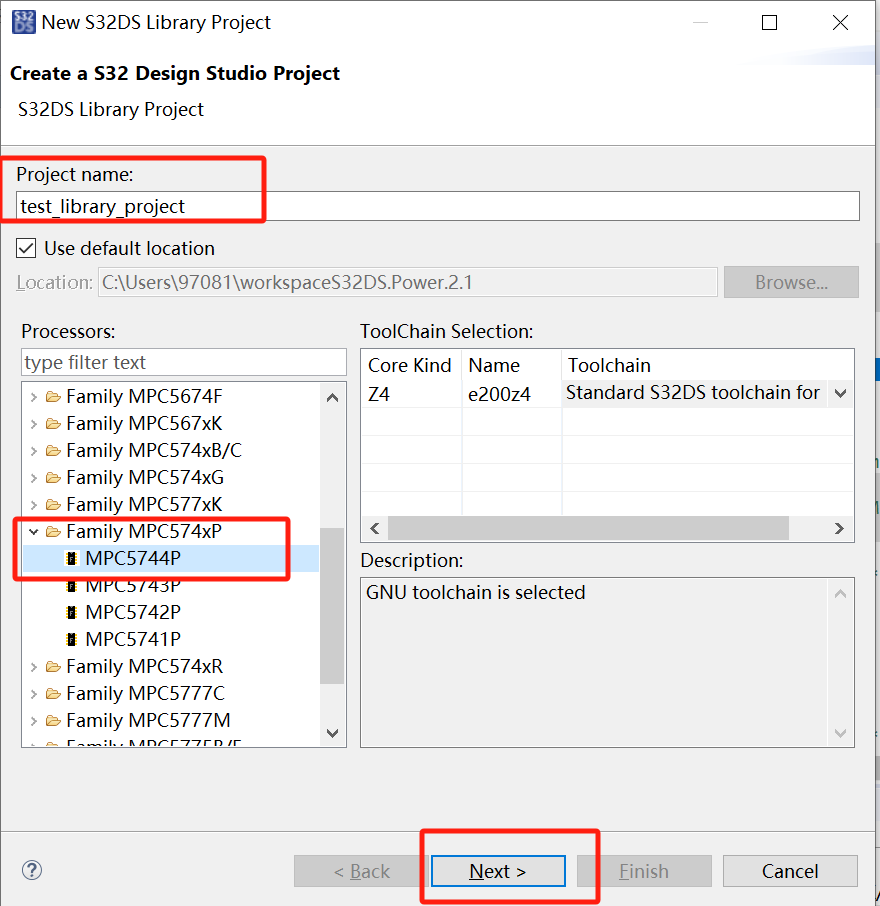Click the Description box scroll down arrow

pyautogui.click(x=841, y=733)
